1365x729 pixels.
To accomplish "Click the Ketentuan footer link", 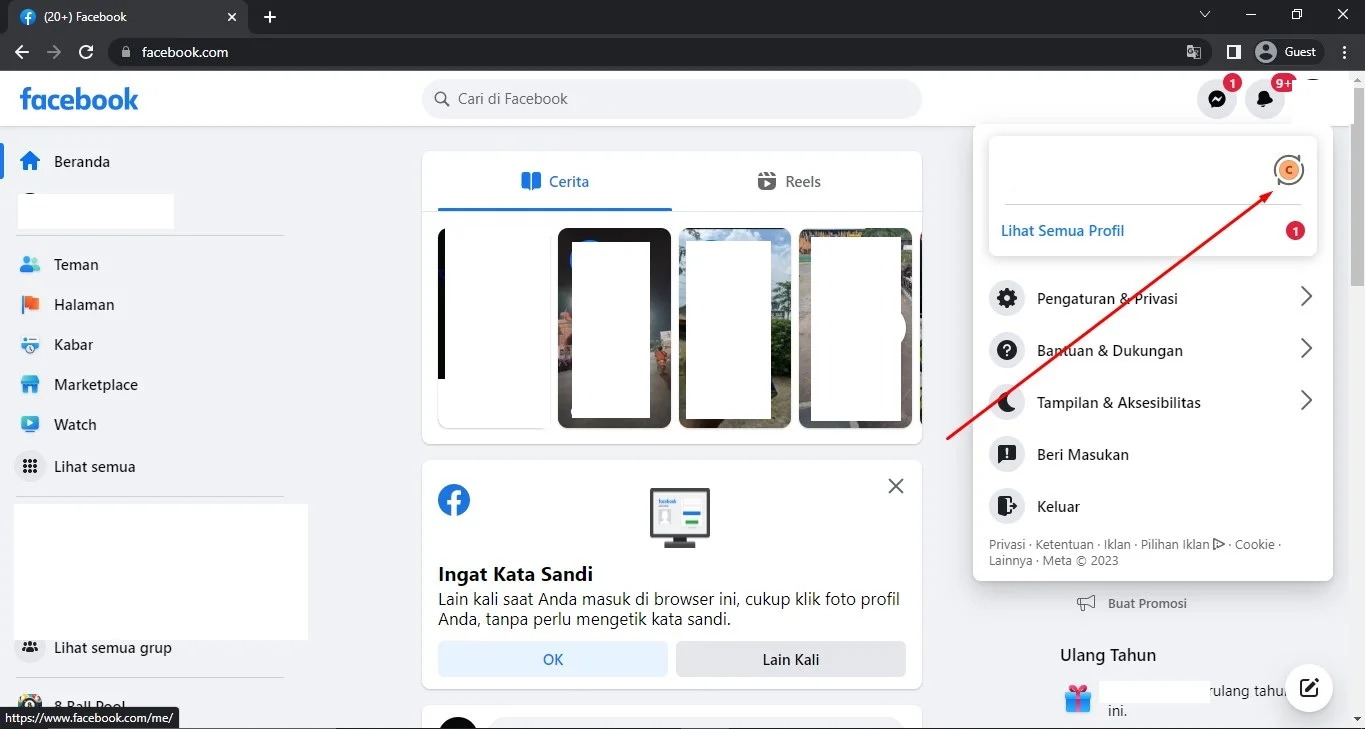I will coord(1064,545).
